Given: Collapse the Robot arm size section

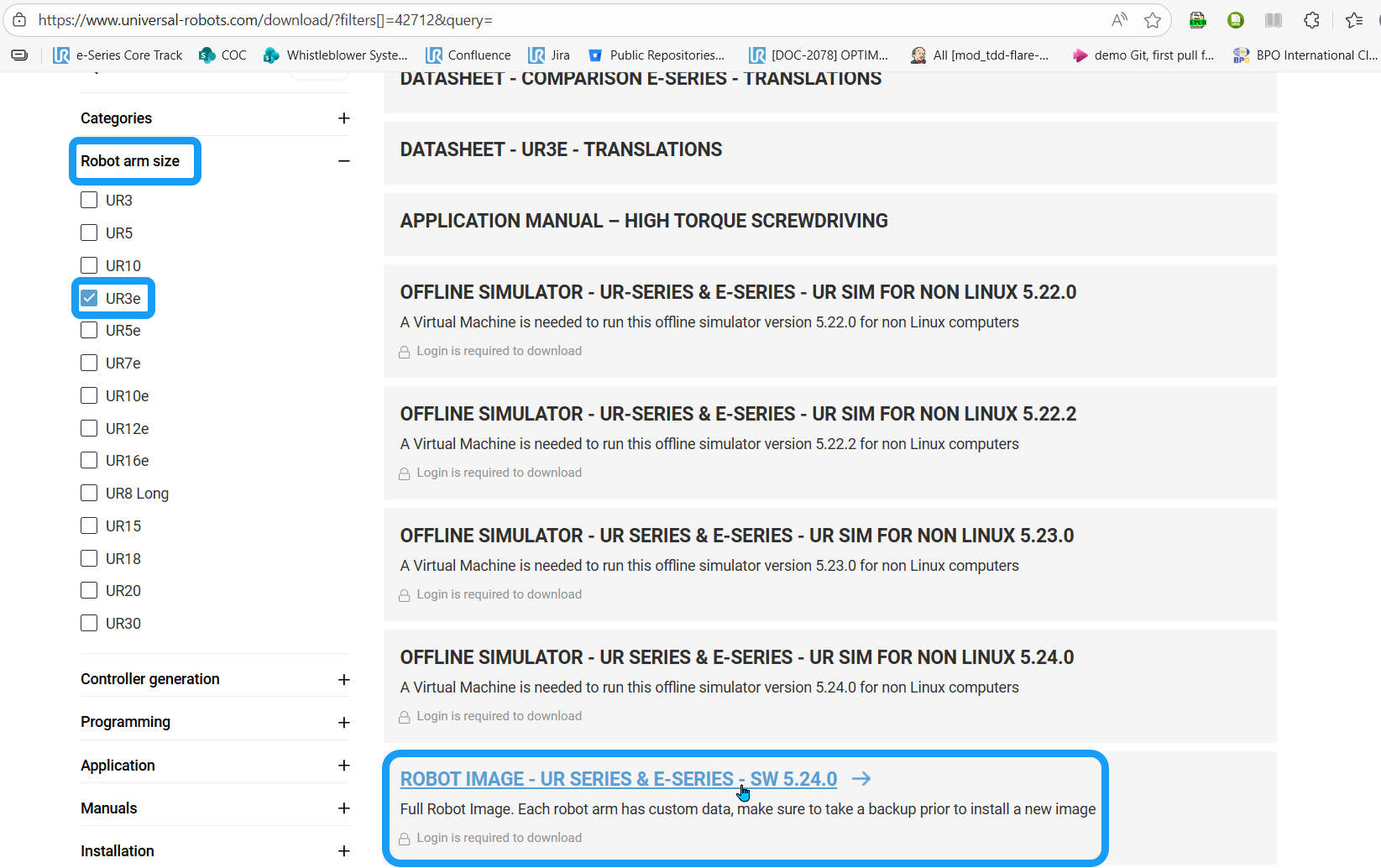Looking at the screenshot, I should 343,161.
